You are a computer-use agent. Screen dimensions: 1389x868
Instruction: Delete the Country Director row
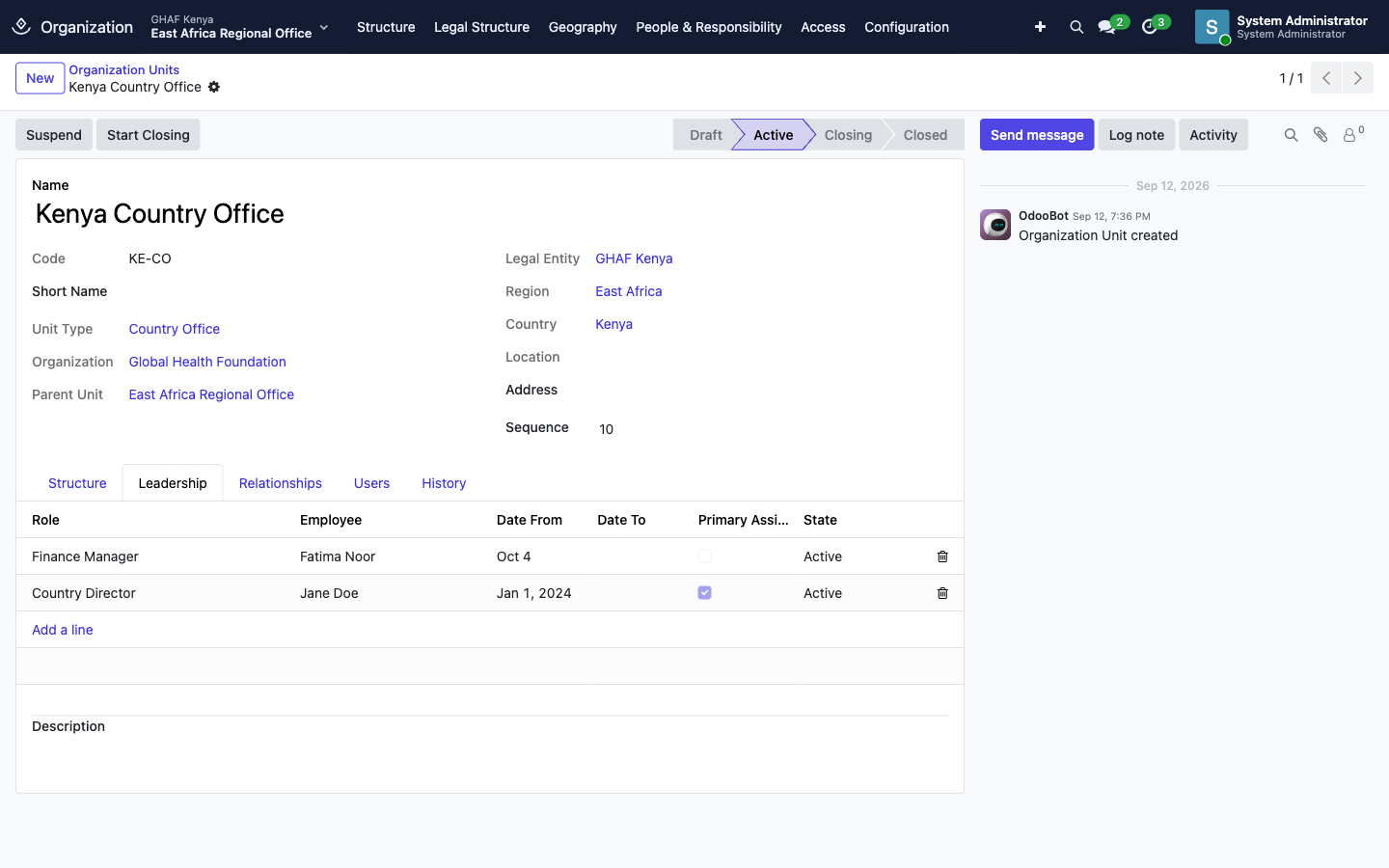942,593
